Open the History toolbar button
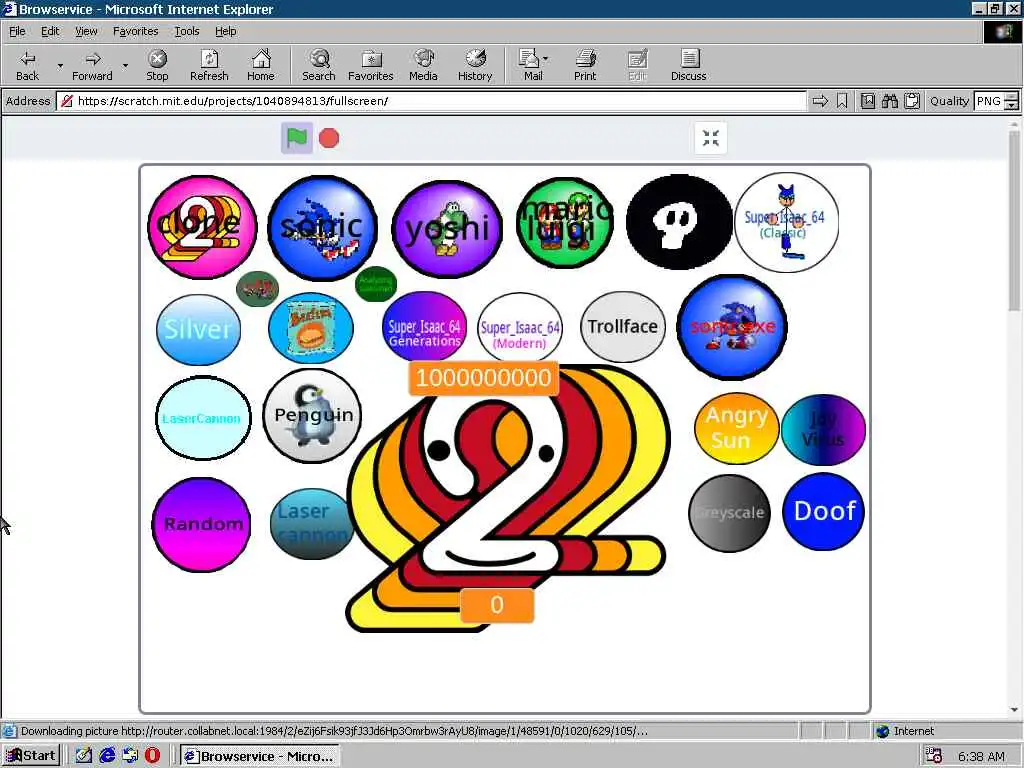Image resolution: width=1024 pixels, height=768 pixels. (475, 65)
